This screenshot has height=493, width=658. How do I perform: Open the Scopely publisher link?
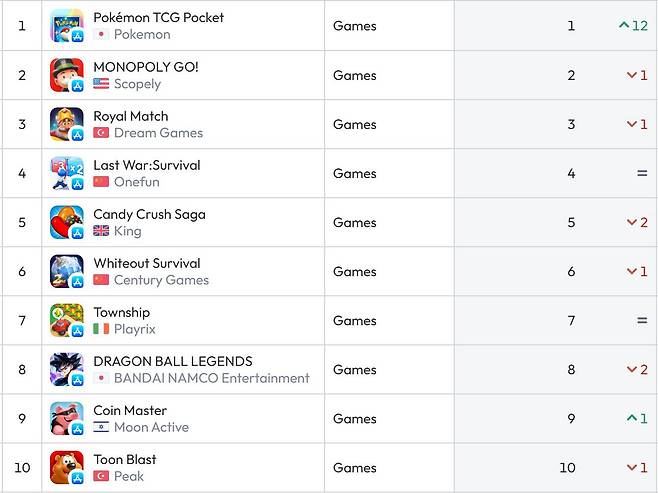click(137, 84)
